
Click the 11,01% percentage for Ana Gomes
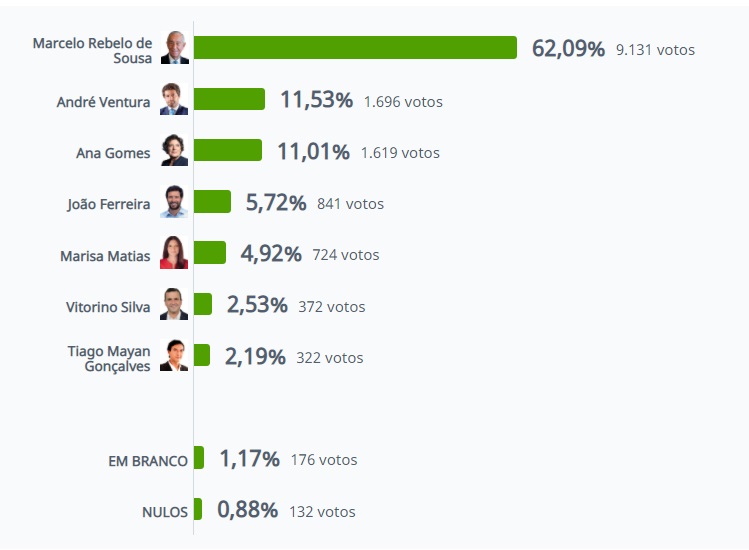313,152
